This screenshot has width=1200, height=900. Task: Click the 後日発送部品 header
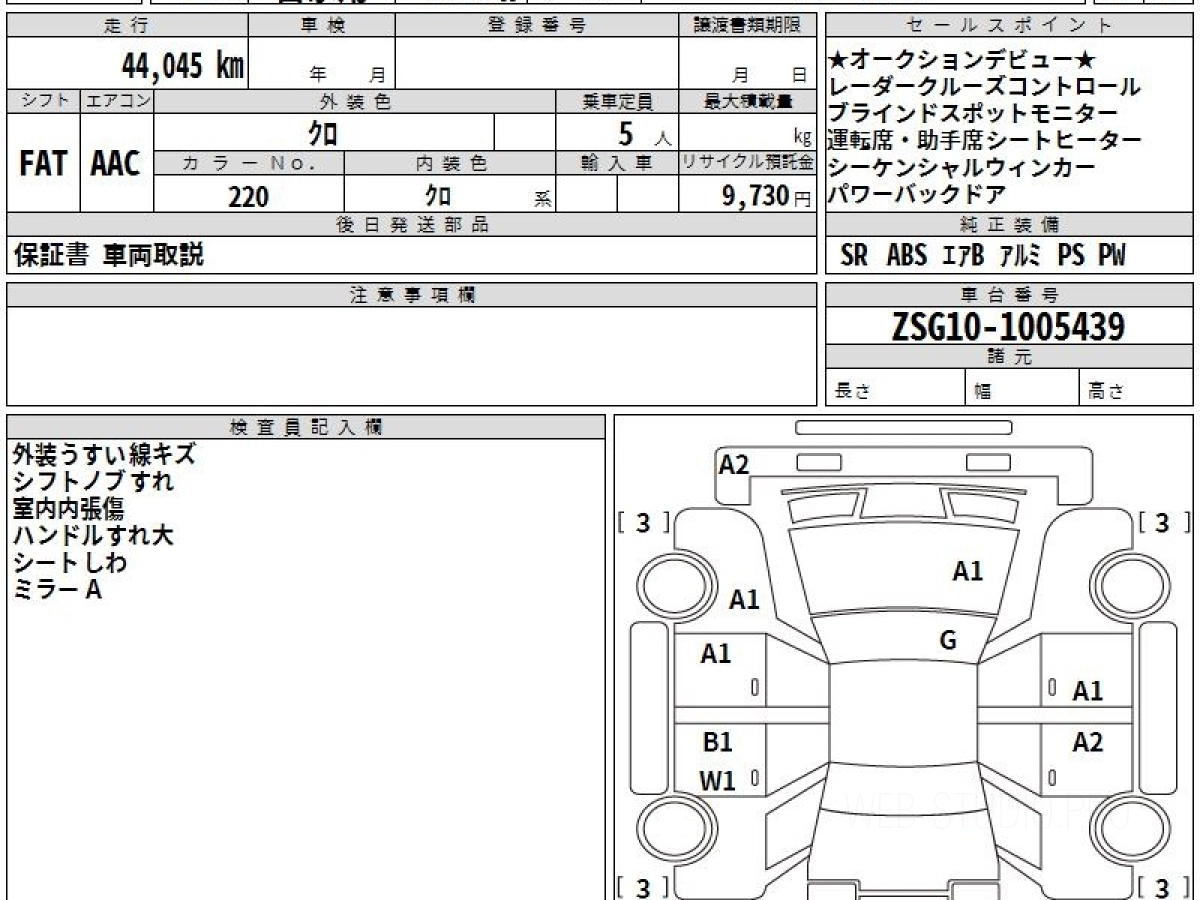pos(411,225)
